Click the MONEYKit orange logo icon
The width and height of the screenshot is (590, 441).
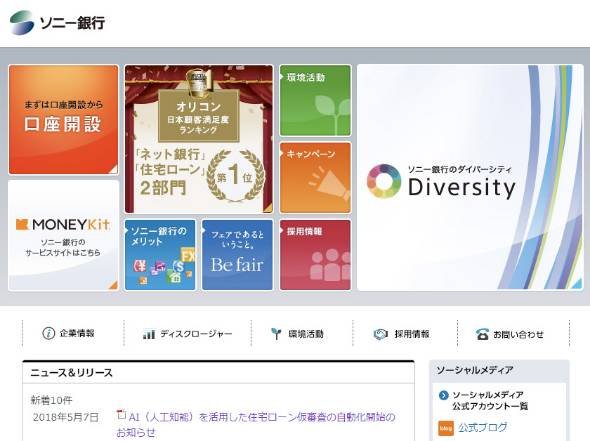point(22,224)
